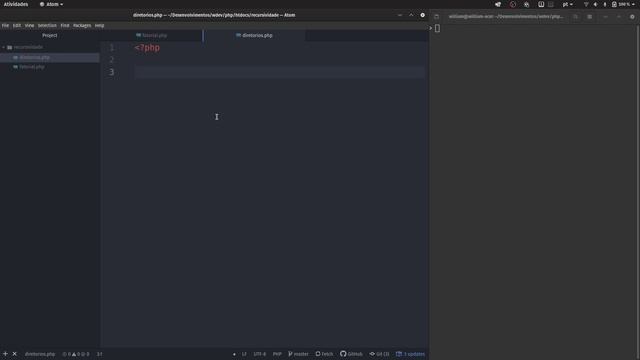Click the cursor position 3:1 indicator
Screen dimensions: 640x360
(100, 354)
